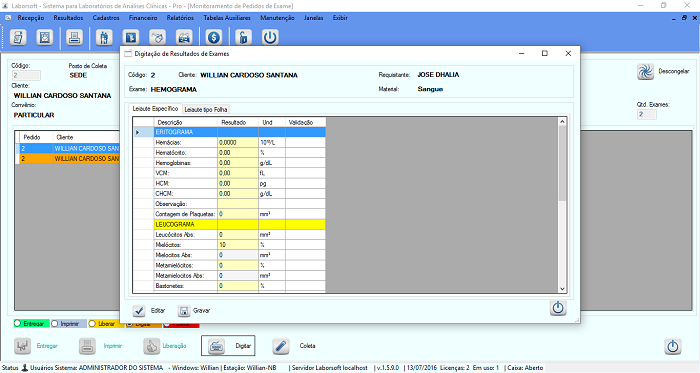Select the ERITOGRAMA header row
700x373 pixels.
[240, 132]
